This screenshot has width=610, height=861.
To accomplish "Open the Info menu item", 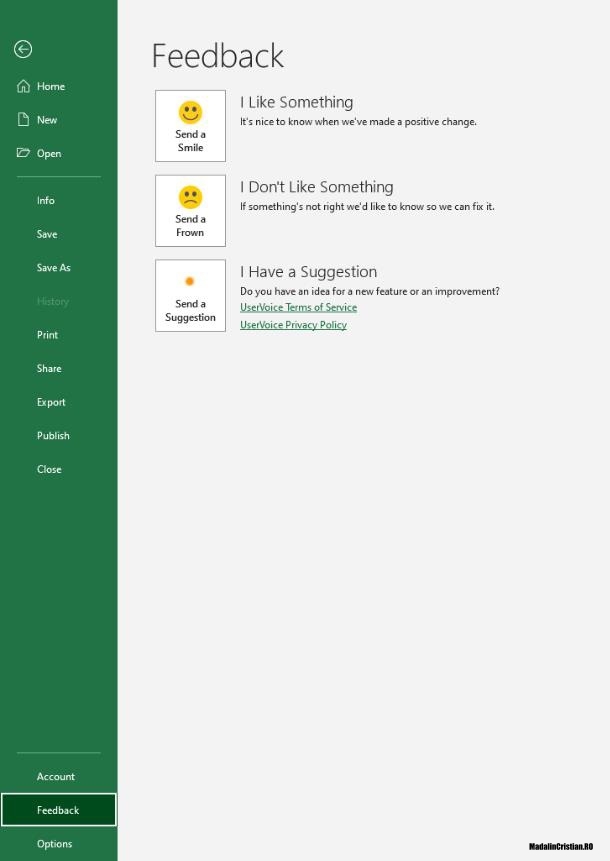I will pyautogui.click(x=46, y=201).
